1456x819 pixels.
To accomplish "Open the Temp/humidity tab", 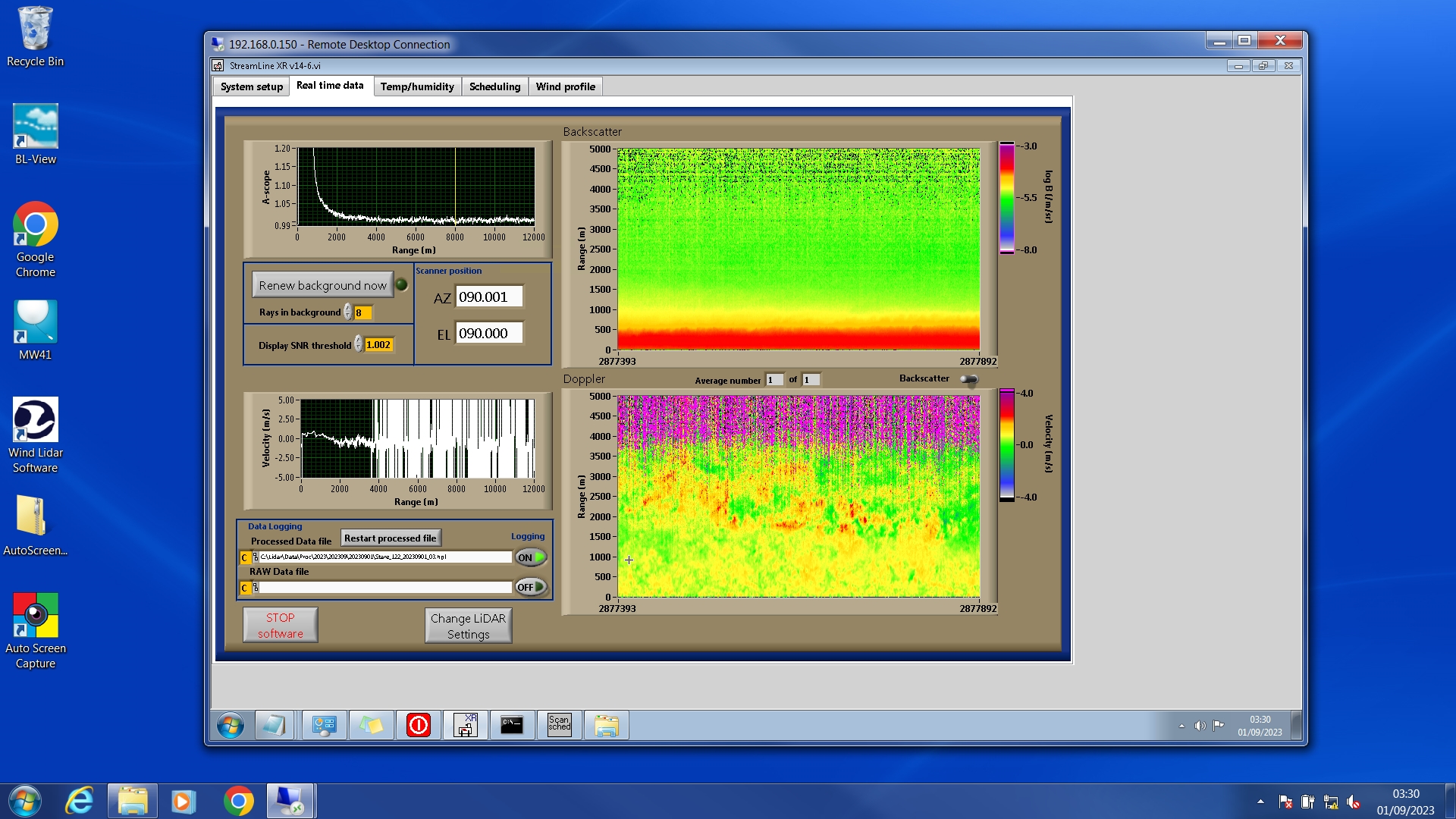I will click(x=417, y=86).
